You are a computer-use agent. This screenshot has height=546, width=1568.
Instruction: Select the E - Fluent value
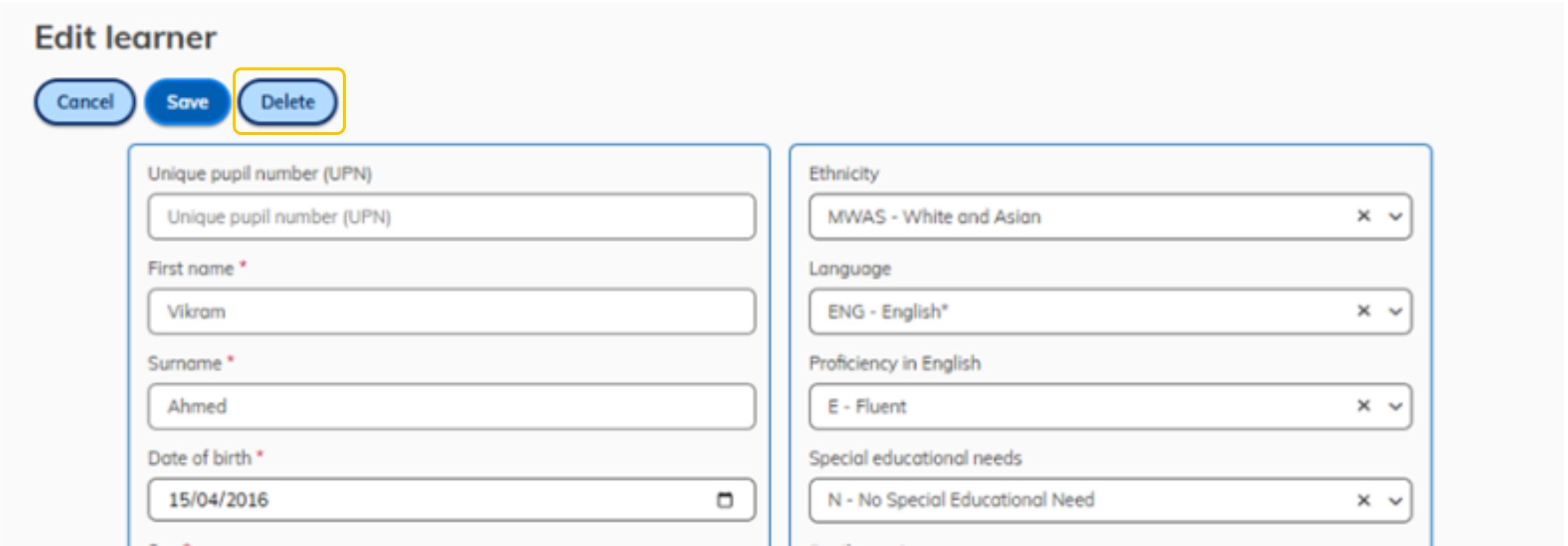pos(867,406)
